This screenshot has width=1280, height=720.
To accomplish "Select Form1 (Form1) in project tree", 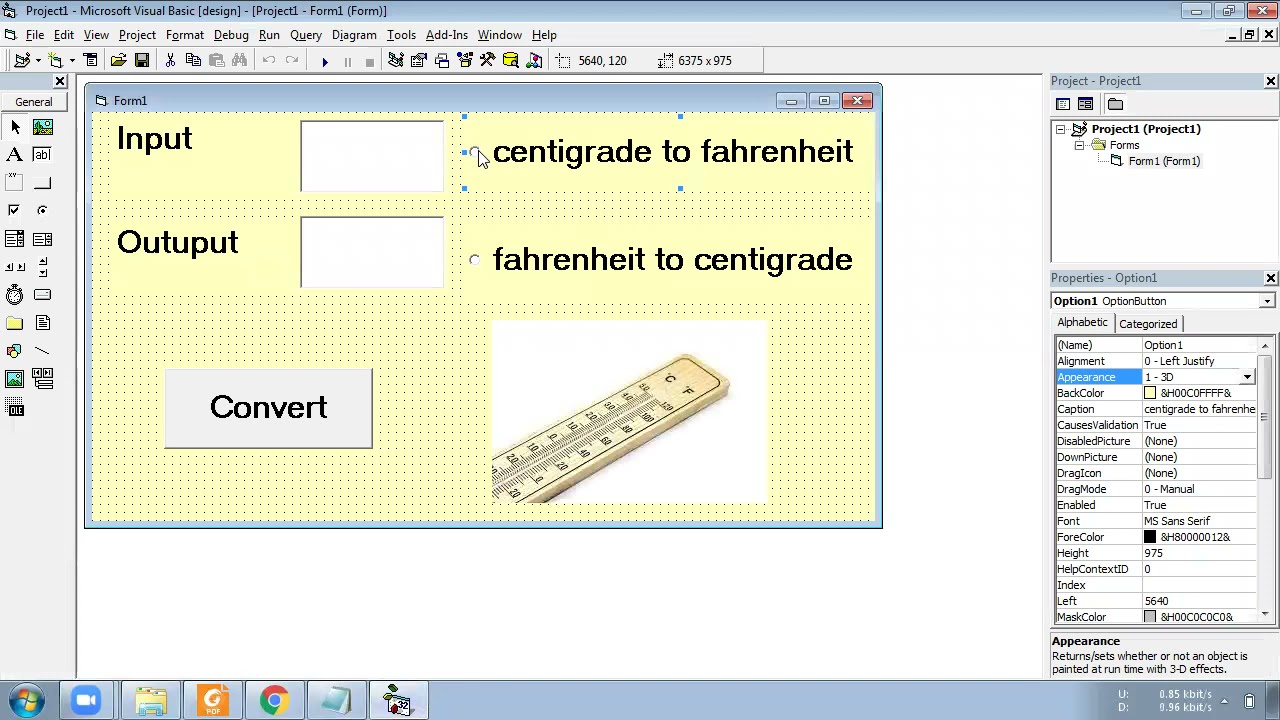I will 1164,161.
